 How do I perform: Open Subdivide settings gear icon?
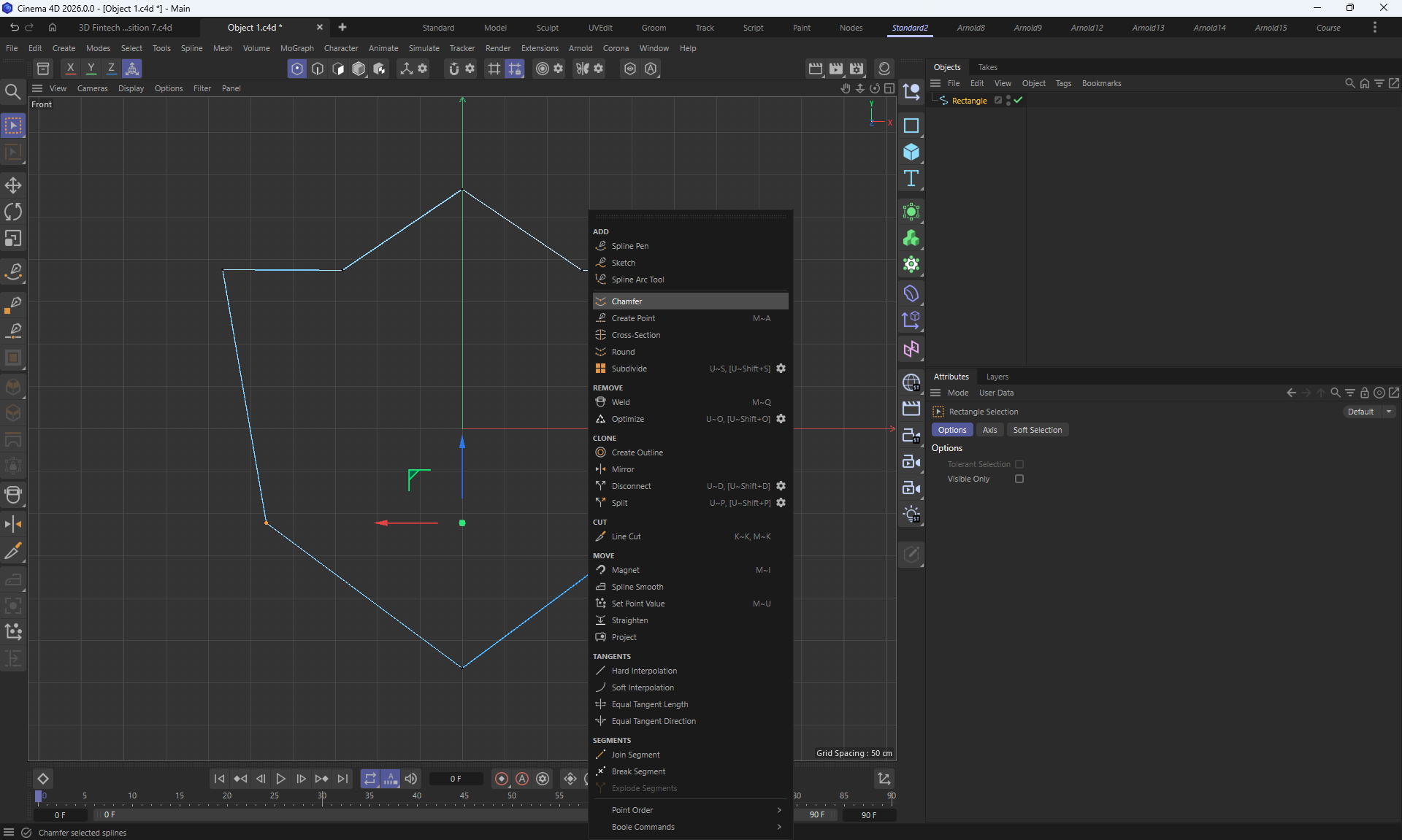coord(781,369)
